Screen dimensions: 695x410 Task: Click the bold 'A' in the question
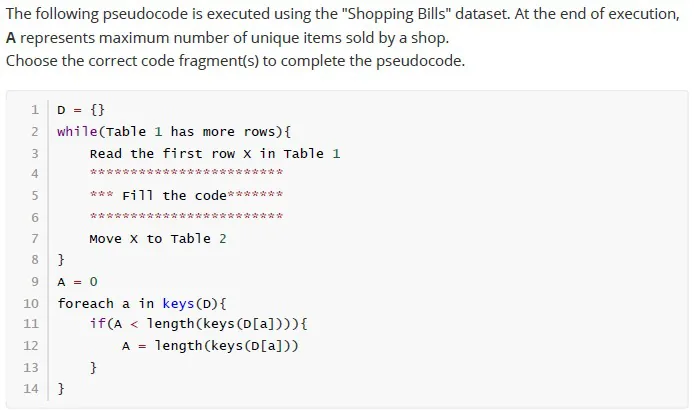11,38
